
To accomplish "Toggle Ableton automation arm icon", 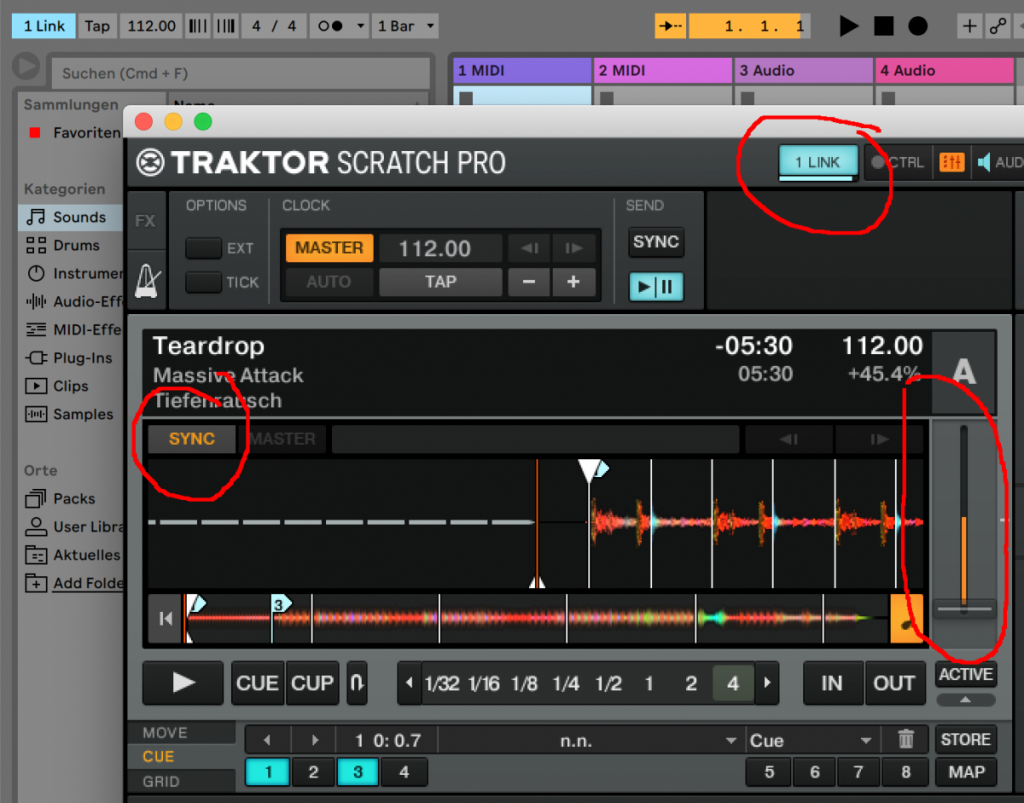I will pyautogui.click(x=998, y=26).
